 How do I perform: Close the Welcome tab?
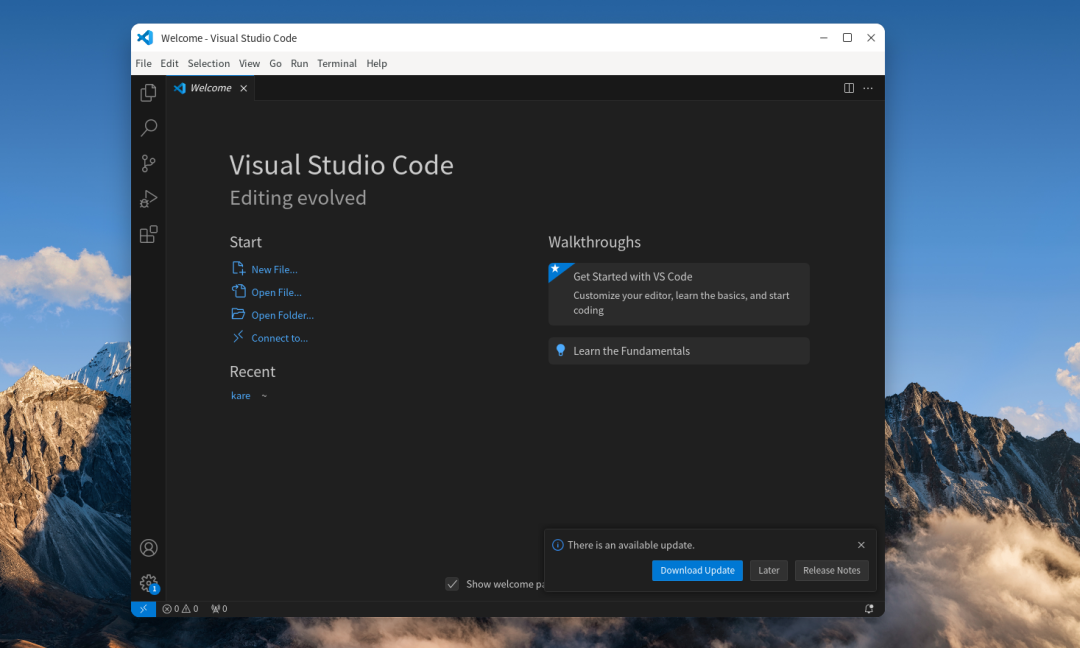point(243,88)
